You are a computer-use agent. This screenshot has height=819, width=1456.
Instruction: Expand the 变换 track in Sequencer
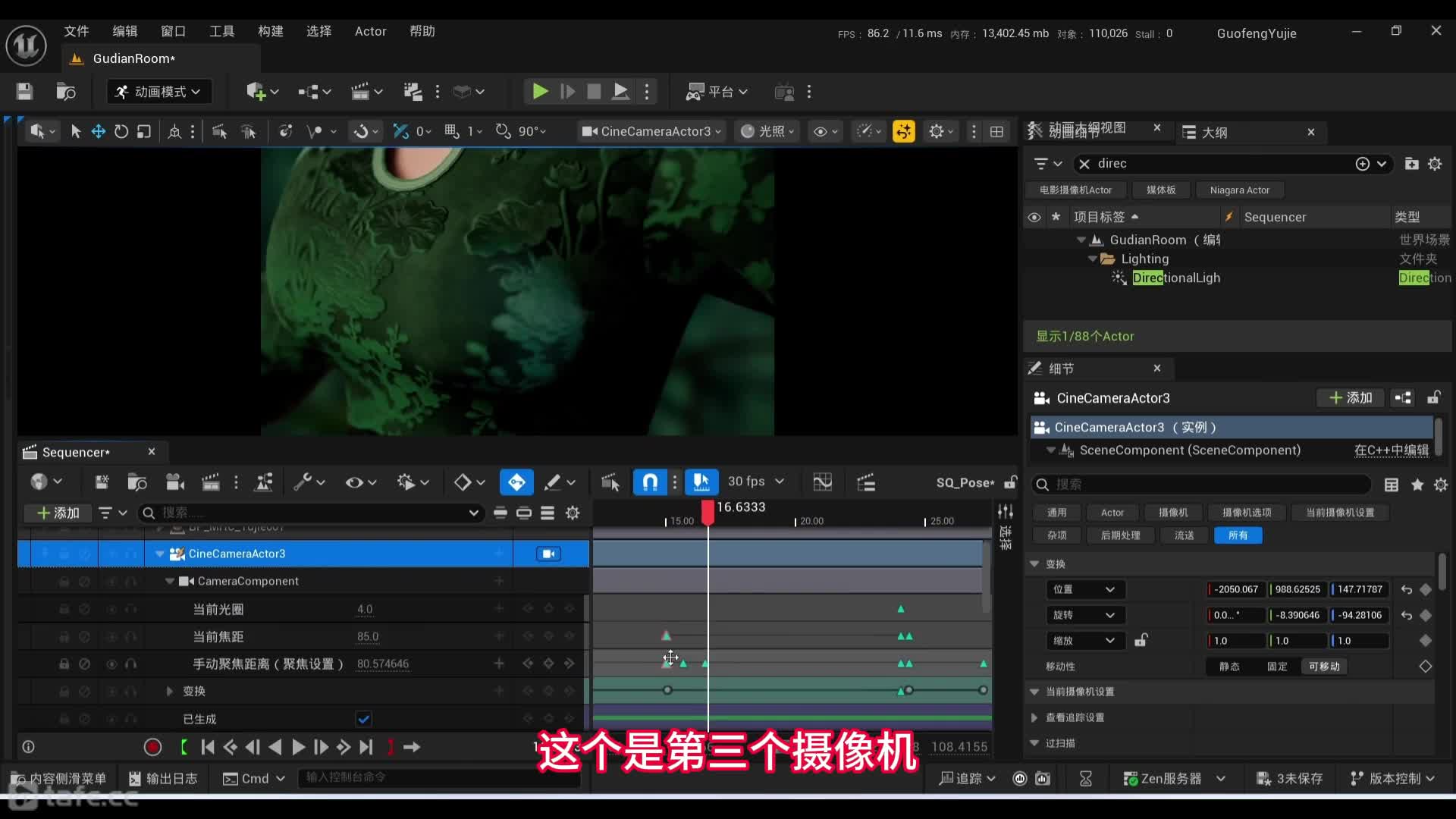click(x=170, y=692)
